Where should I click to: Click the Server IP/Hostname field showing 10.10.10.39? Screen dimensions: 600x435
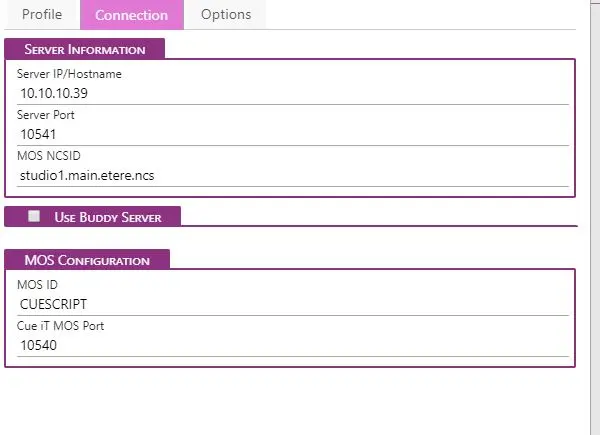tap(292, 93)
